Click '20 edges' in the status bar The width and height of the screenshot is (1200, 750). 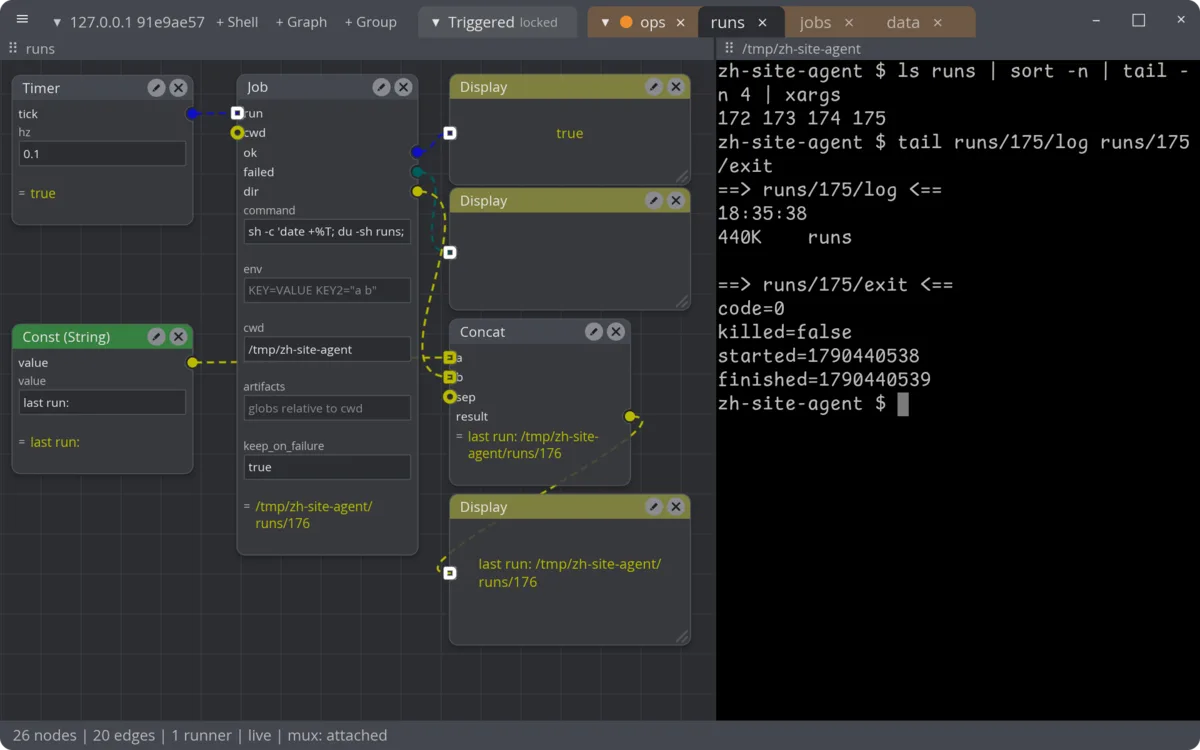(124, 735)
